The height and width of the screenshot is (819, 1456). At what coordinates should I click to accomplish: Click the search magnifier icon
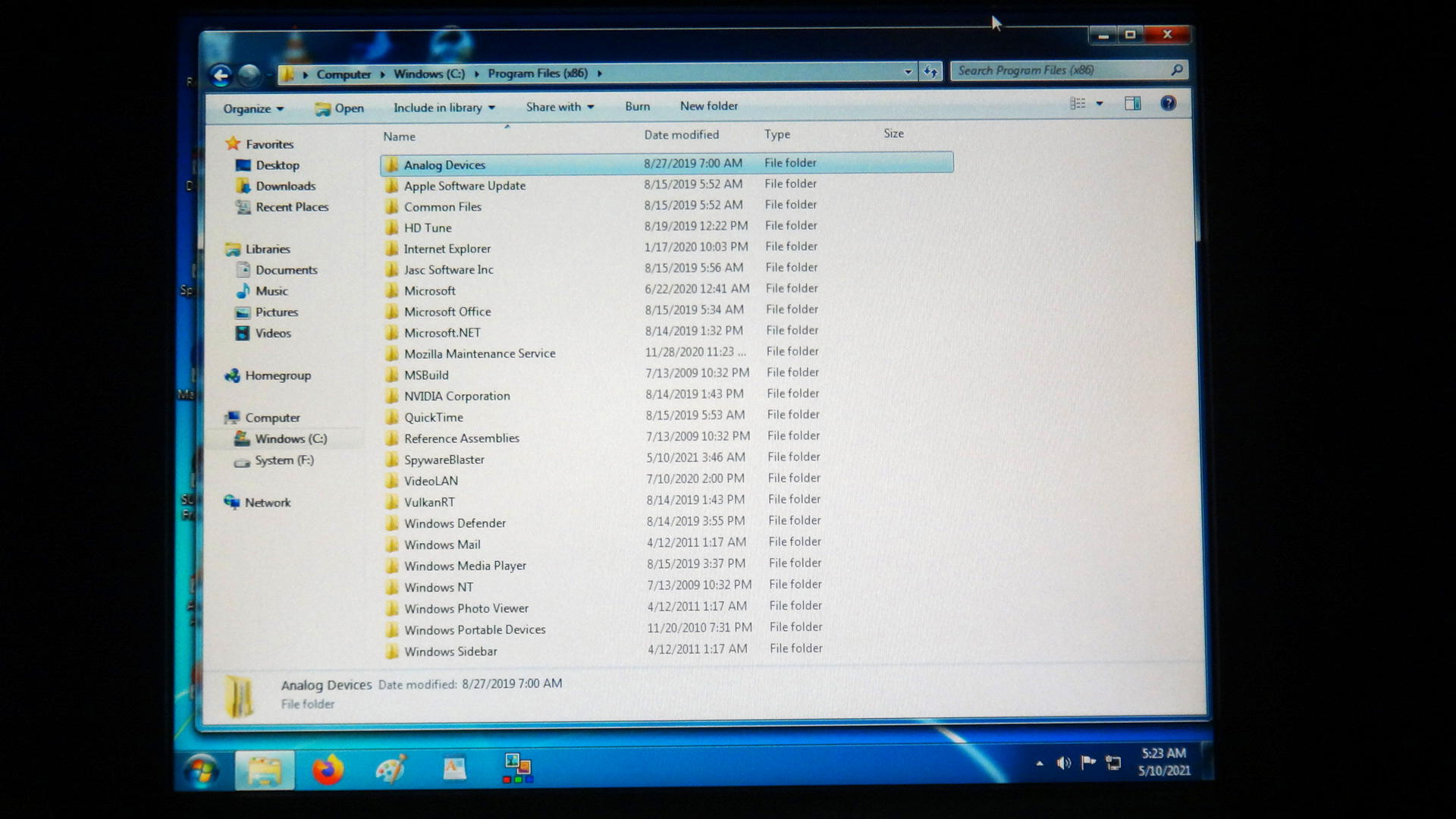1176,70
